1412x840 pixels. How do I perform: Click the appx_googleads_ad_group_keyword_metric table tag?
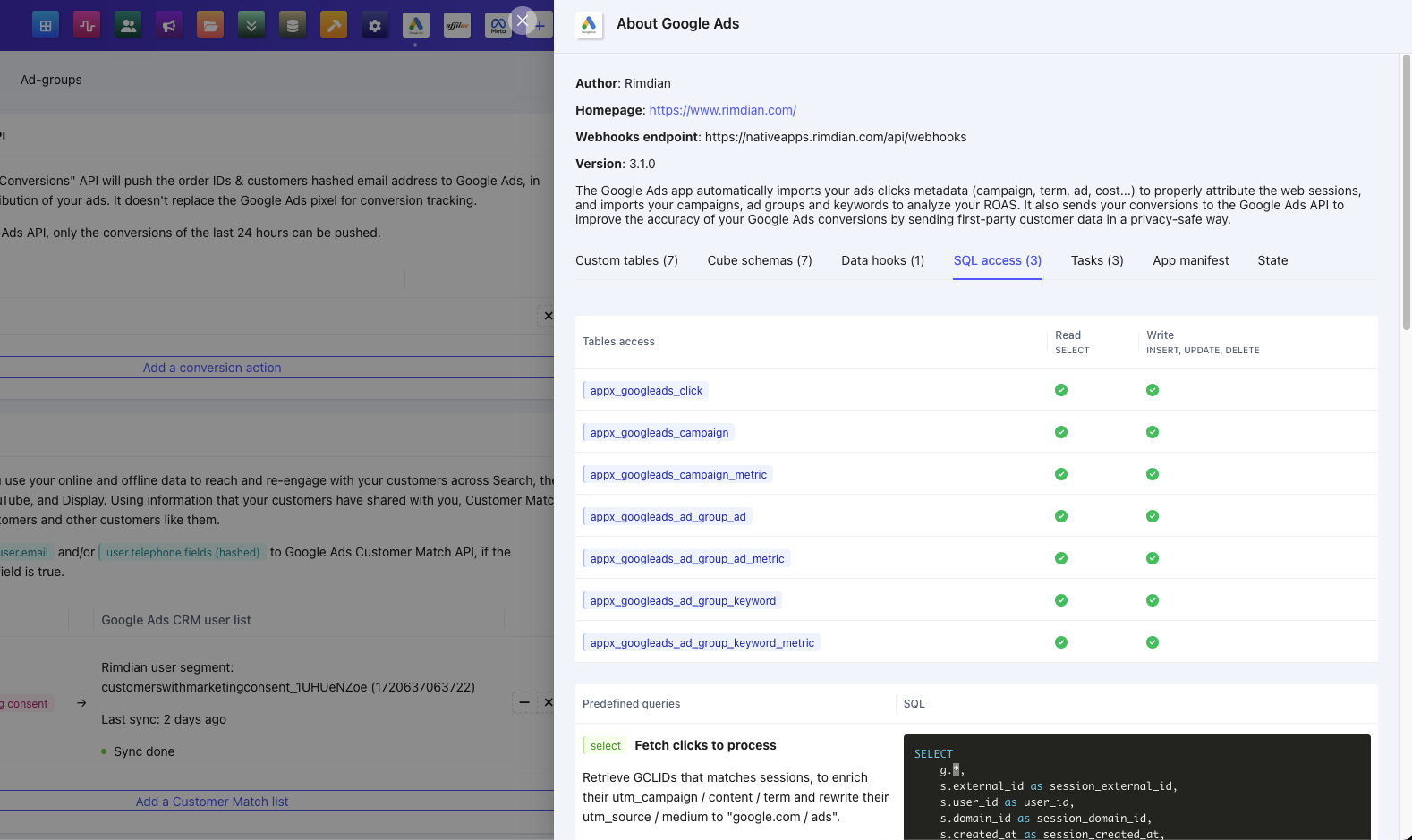[702, 642]
